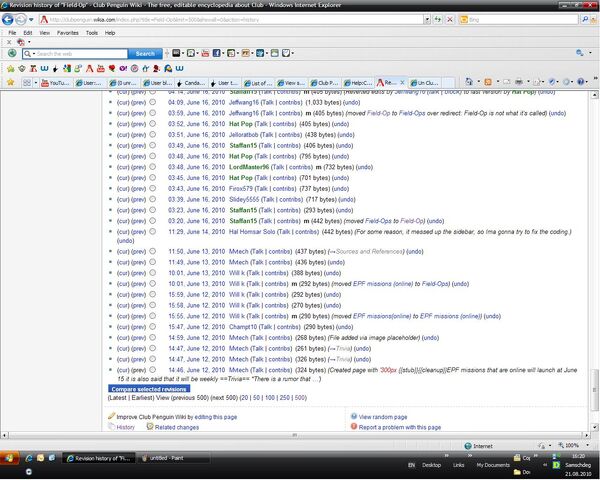Click the horizontal scrollbar thumb

[x=295, y=435]
